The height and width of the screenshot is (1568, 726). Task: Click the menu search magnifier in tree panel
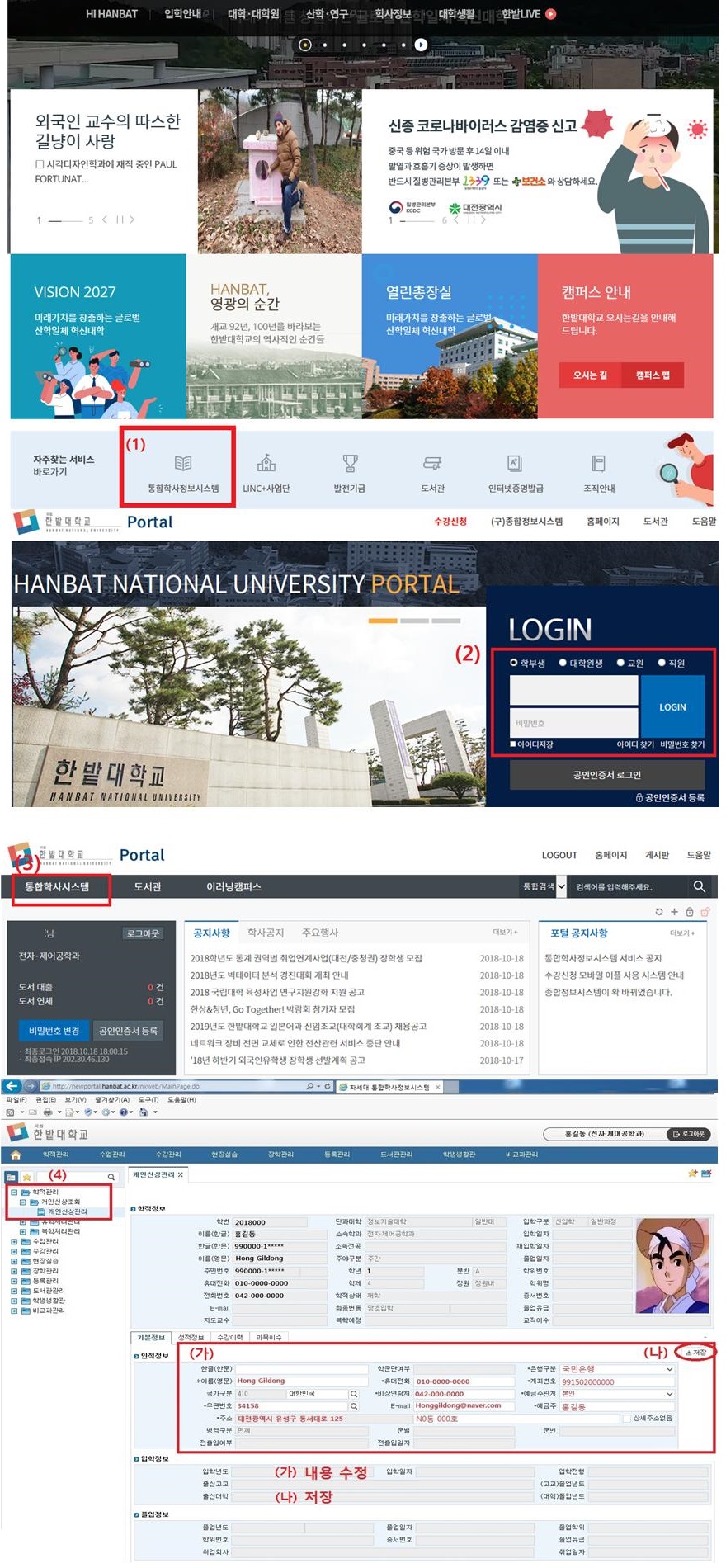[111, 1177]
